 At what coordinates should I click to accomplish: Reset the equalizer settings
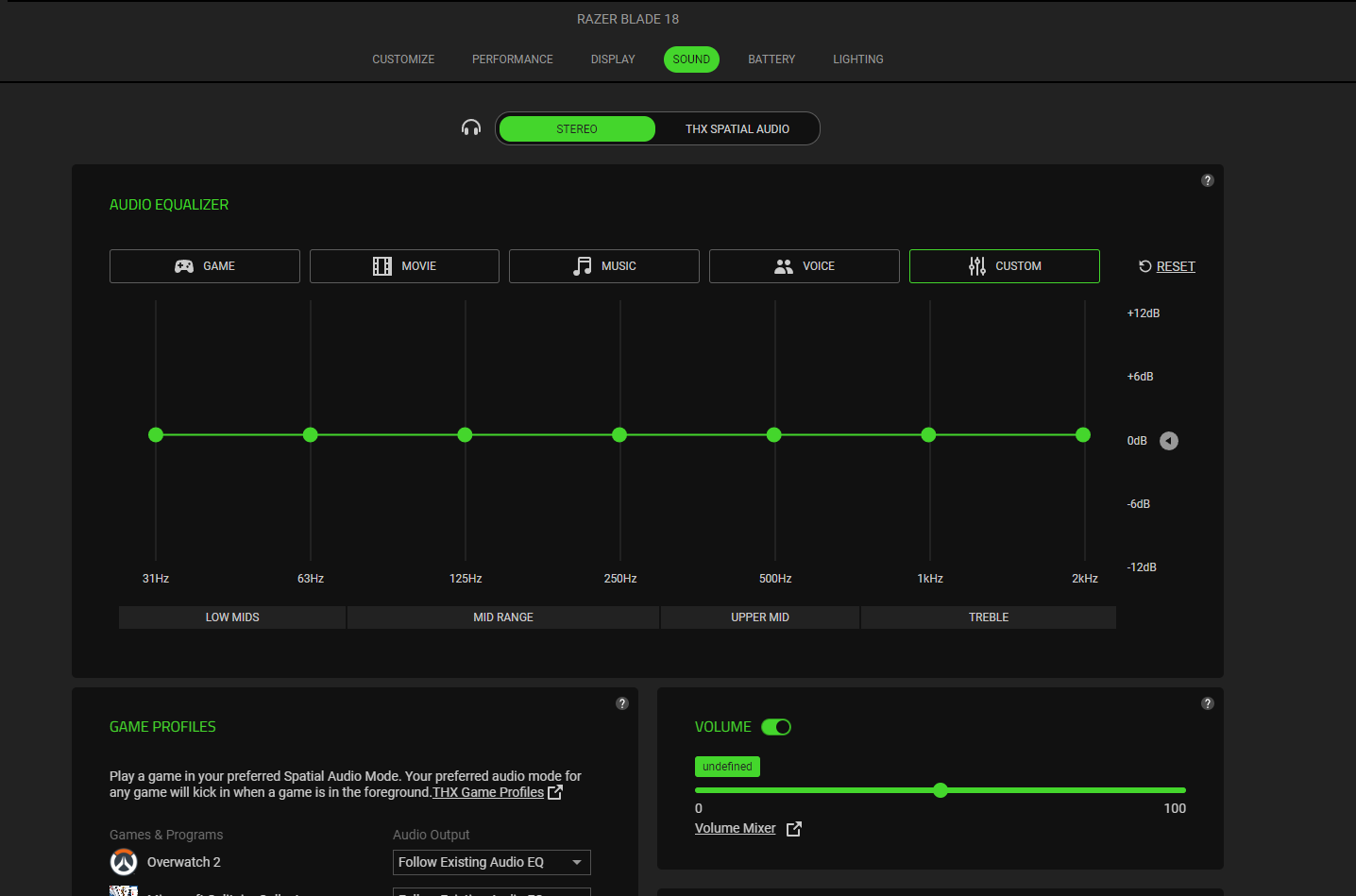tap(1167, 266)
